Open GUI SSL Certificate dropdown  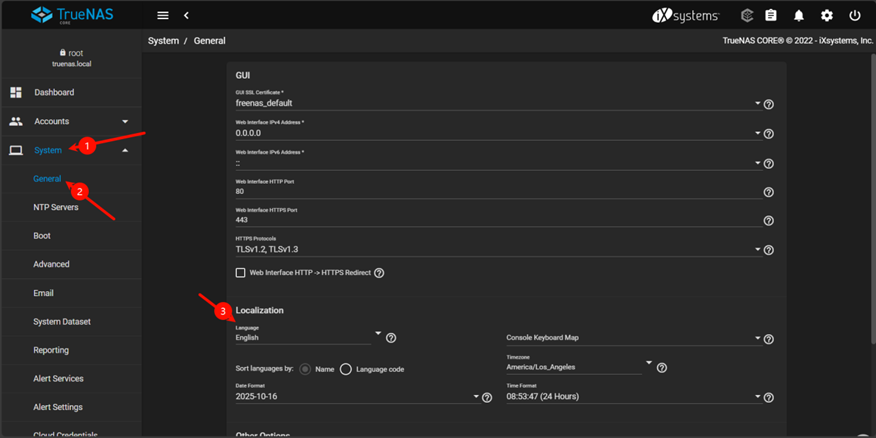tap(499, 103)
